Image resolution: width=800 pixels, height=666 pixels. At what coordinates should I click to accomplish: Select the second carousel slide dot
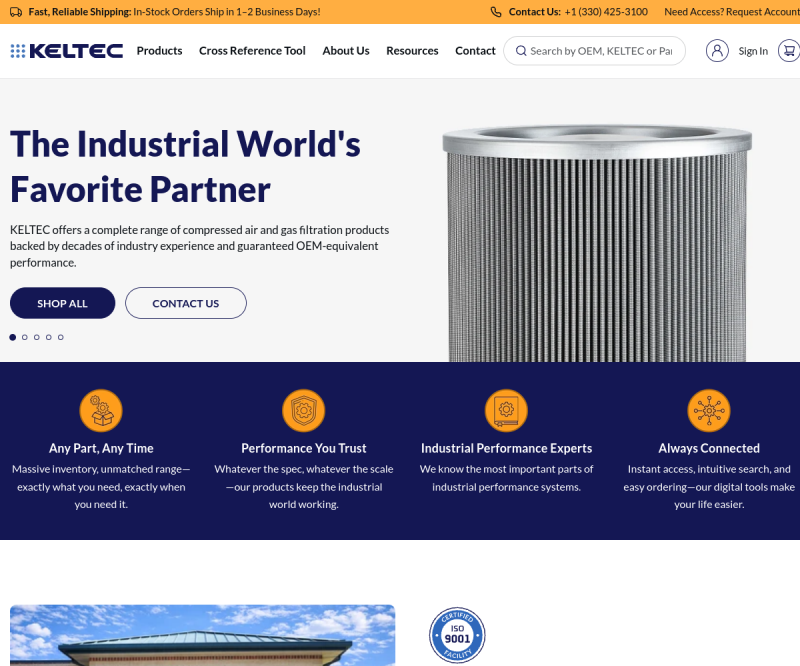24,337
